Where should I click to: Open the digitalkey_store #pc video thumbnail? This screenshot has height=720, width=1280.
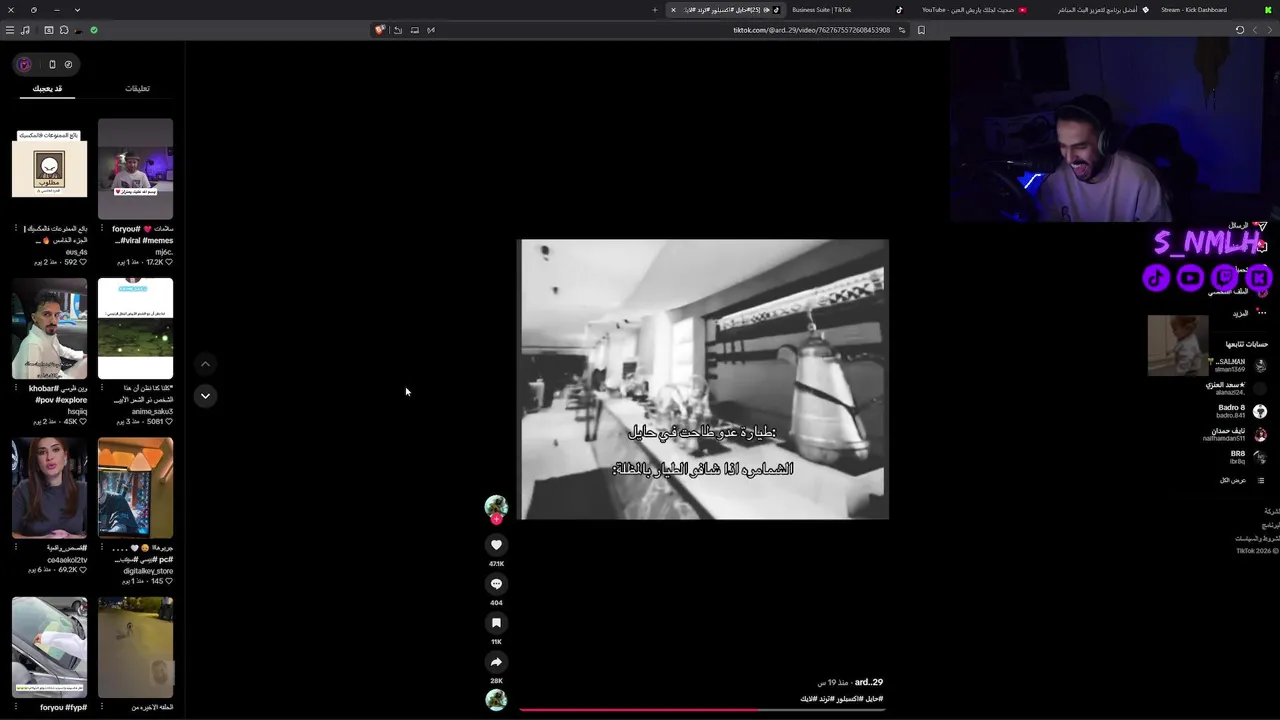point(136,488)
